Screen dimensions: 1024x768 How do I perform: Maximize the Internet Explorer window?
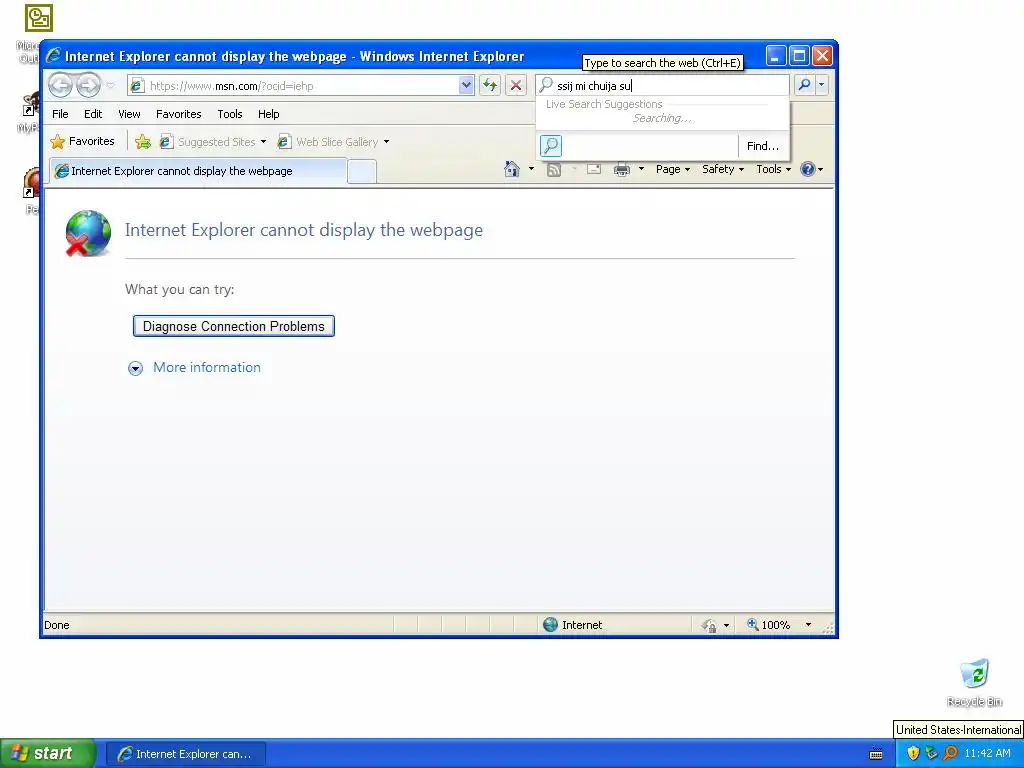tap(799, 56)
